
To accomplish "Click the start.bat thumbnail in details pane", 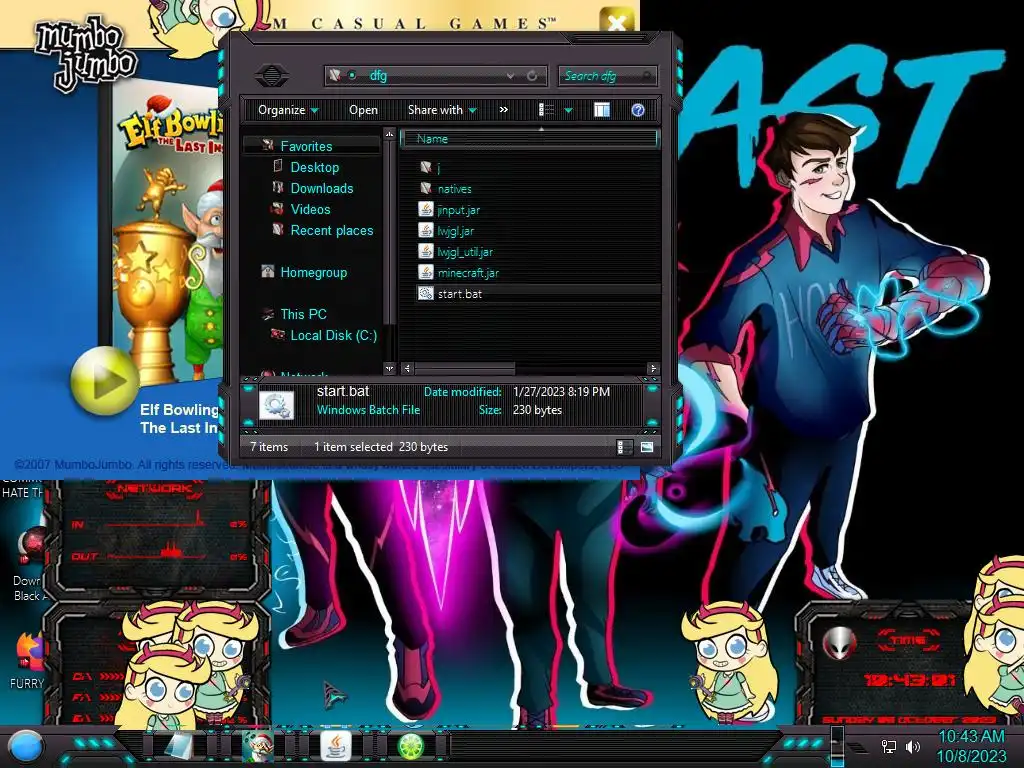I will [x=276, y=405].
